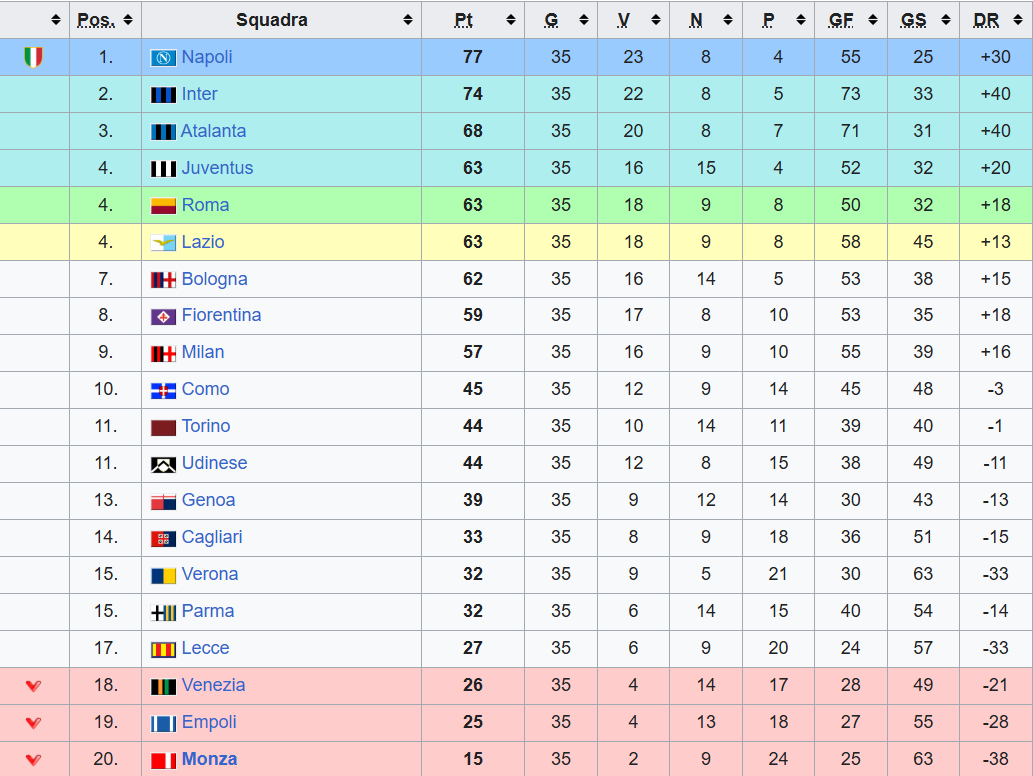This screenshot has width=1033, height=776.
Task: Open the Como team link
Action: coord(206,389)
